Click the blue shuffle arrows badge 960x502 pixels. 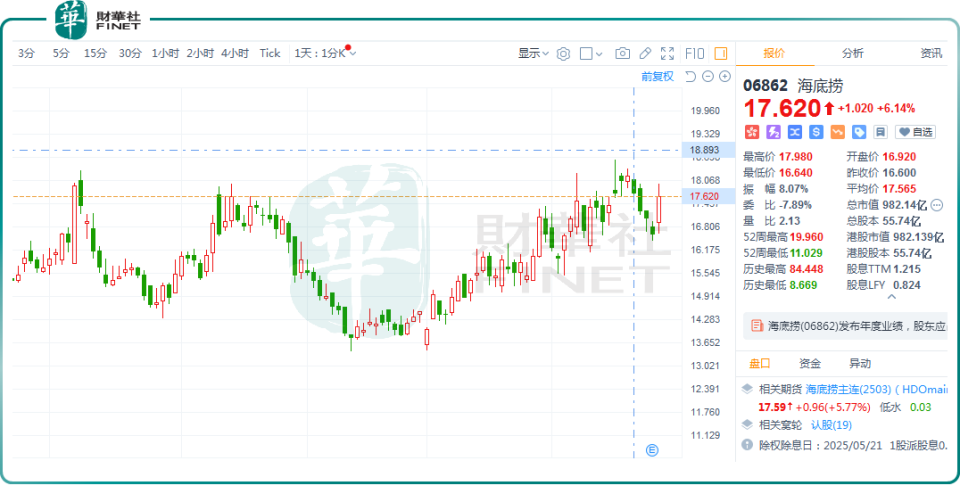click(x=795, y=132)
